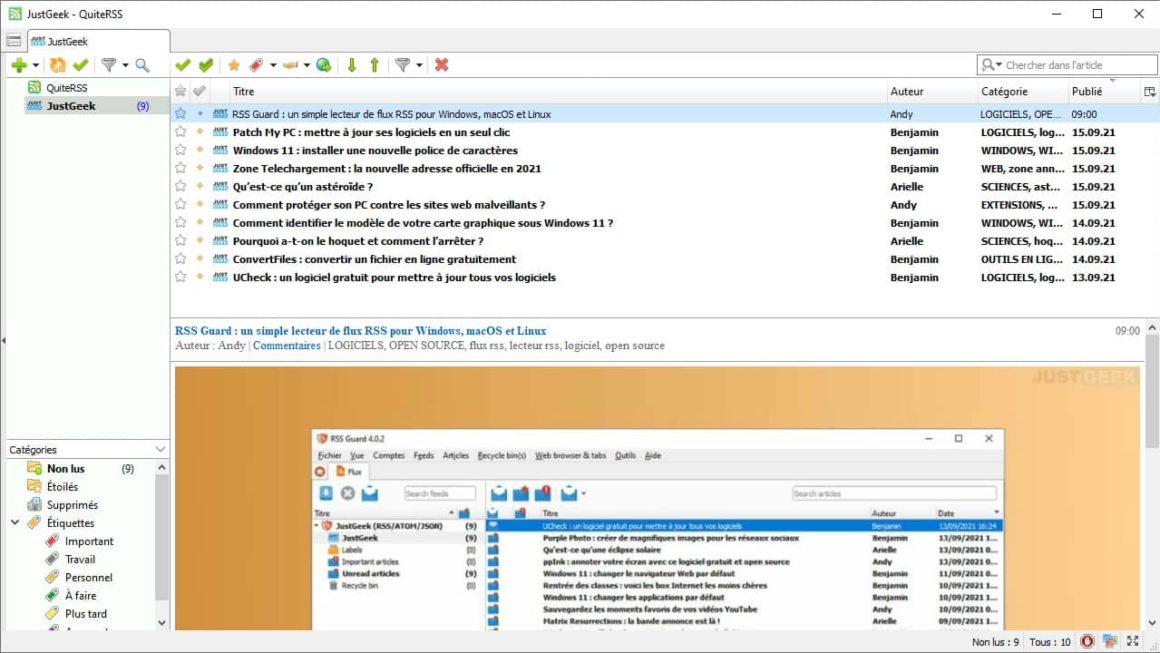Select the Non lus category
Viewport: 1160px width, 653px height.
tap(65, 468)
